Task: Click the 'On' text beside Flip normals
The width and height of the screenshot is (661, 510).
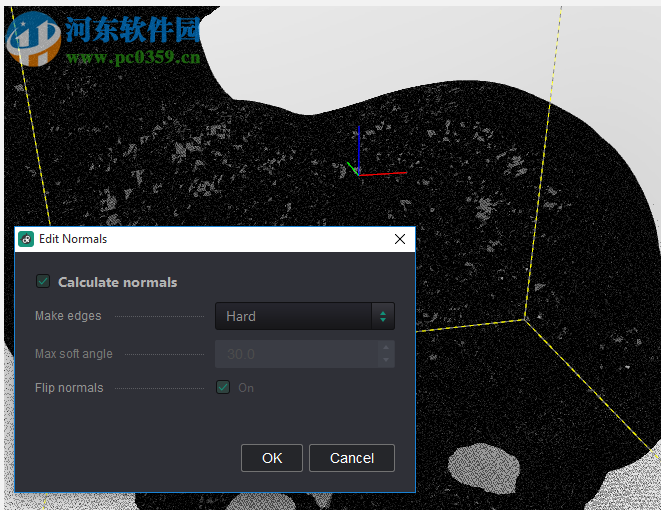Action: coord(246,388)
